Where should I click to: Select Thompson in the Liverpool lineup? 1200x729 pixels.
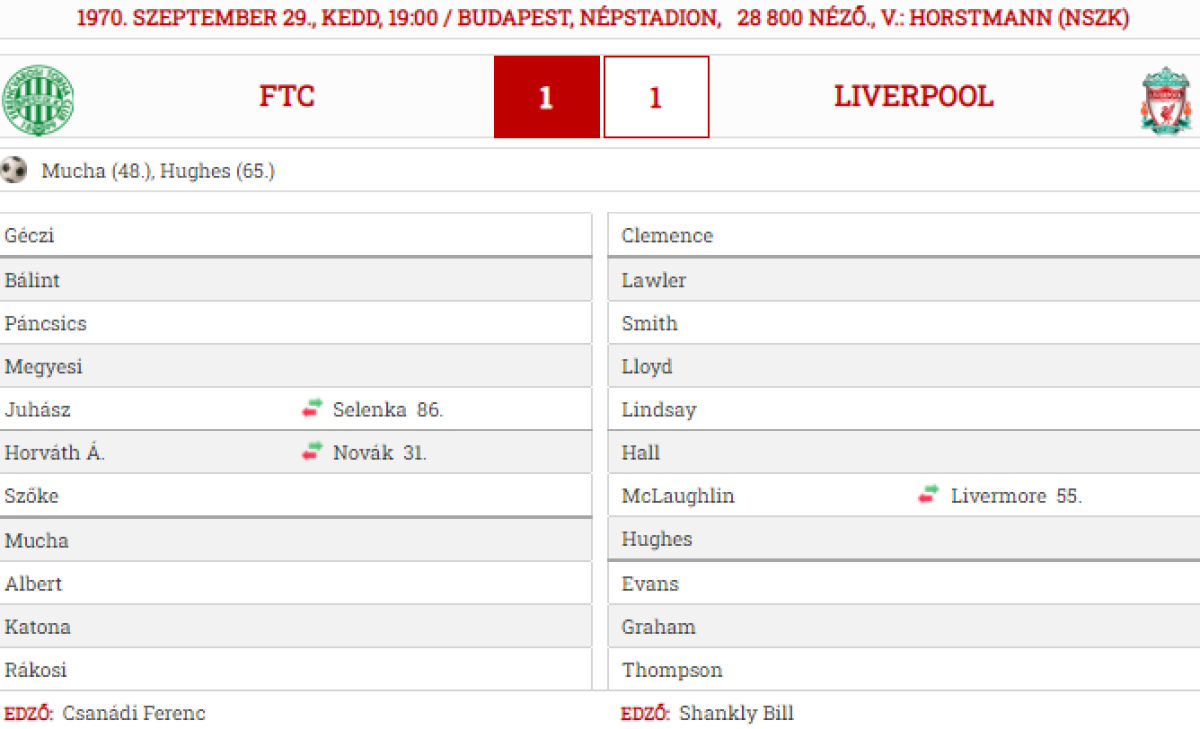tap(672, 670)
